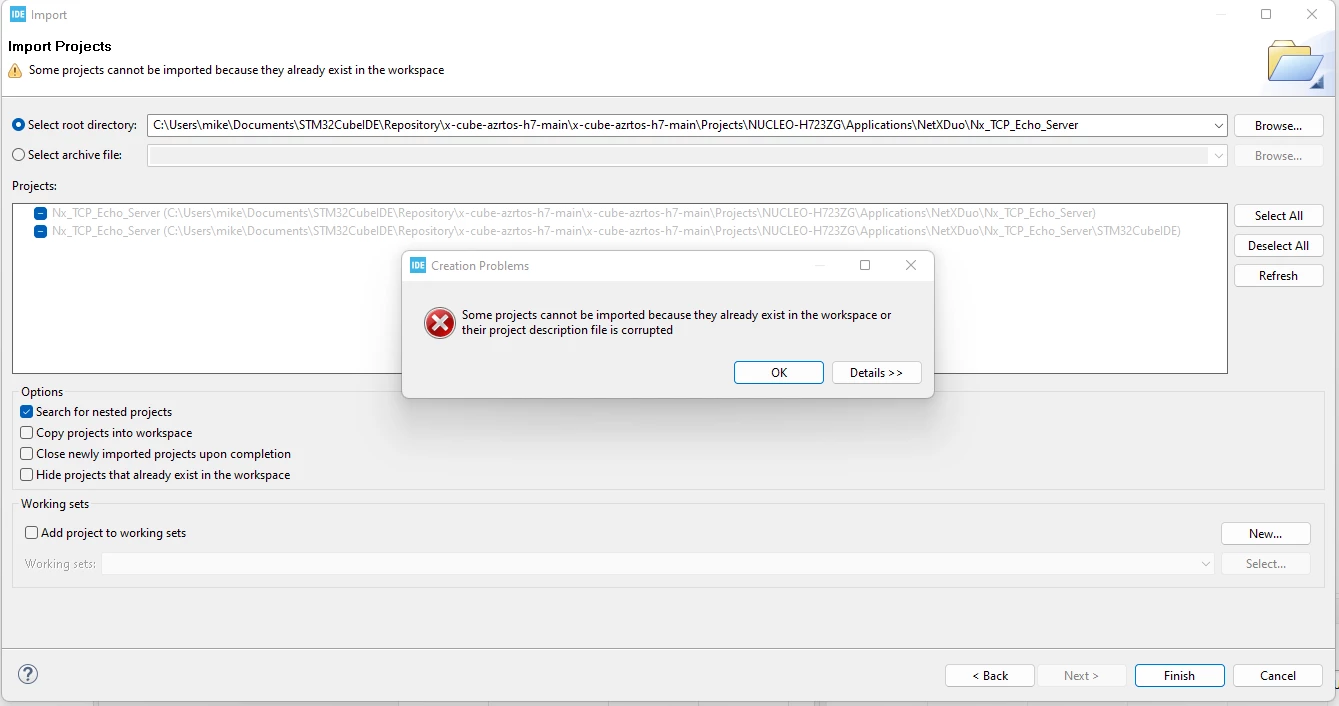Enable Copy projects into workspace
Image resolution: width=1339 pixels, height=706 pixels.
(x=27, y=433)
